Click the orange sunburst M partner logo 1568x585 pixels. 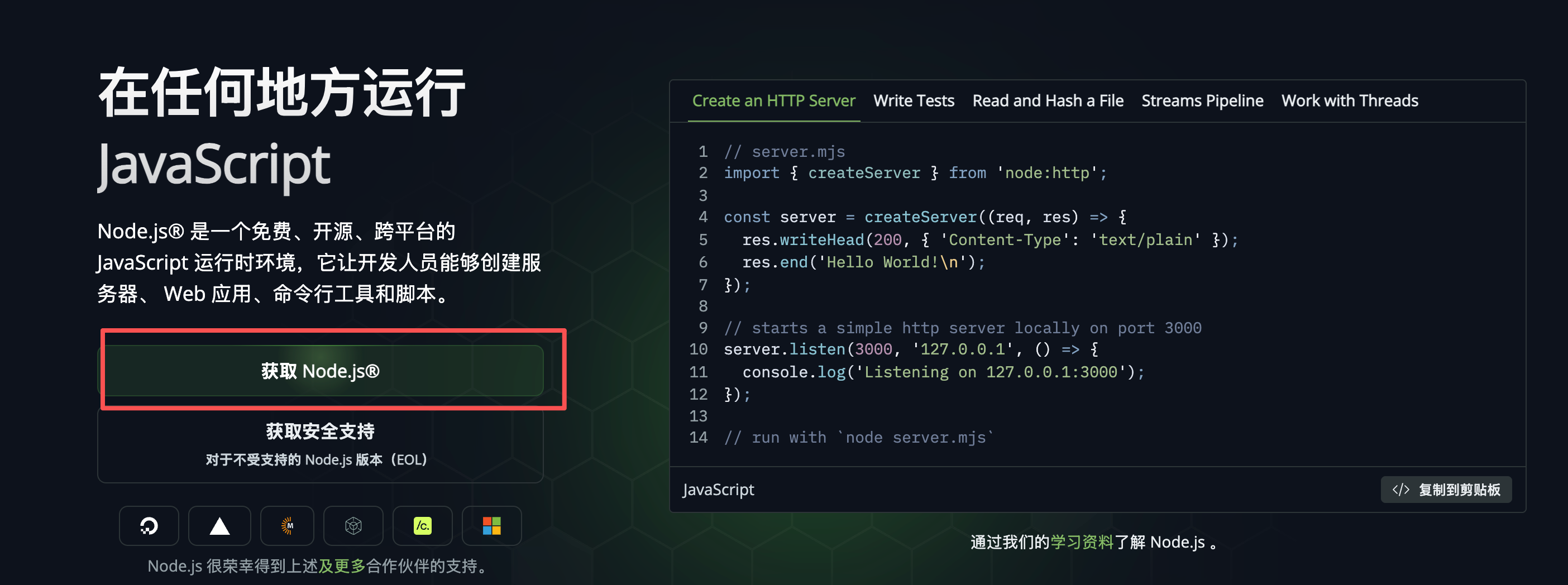(x=288, y=525)
